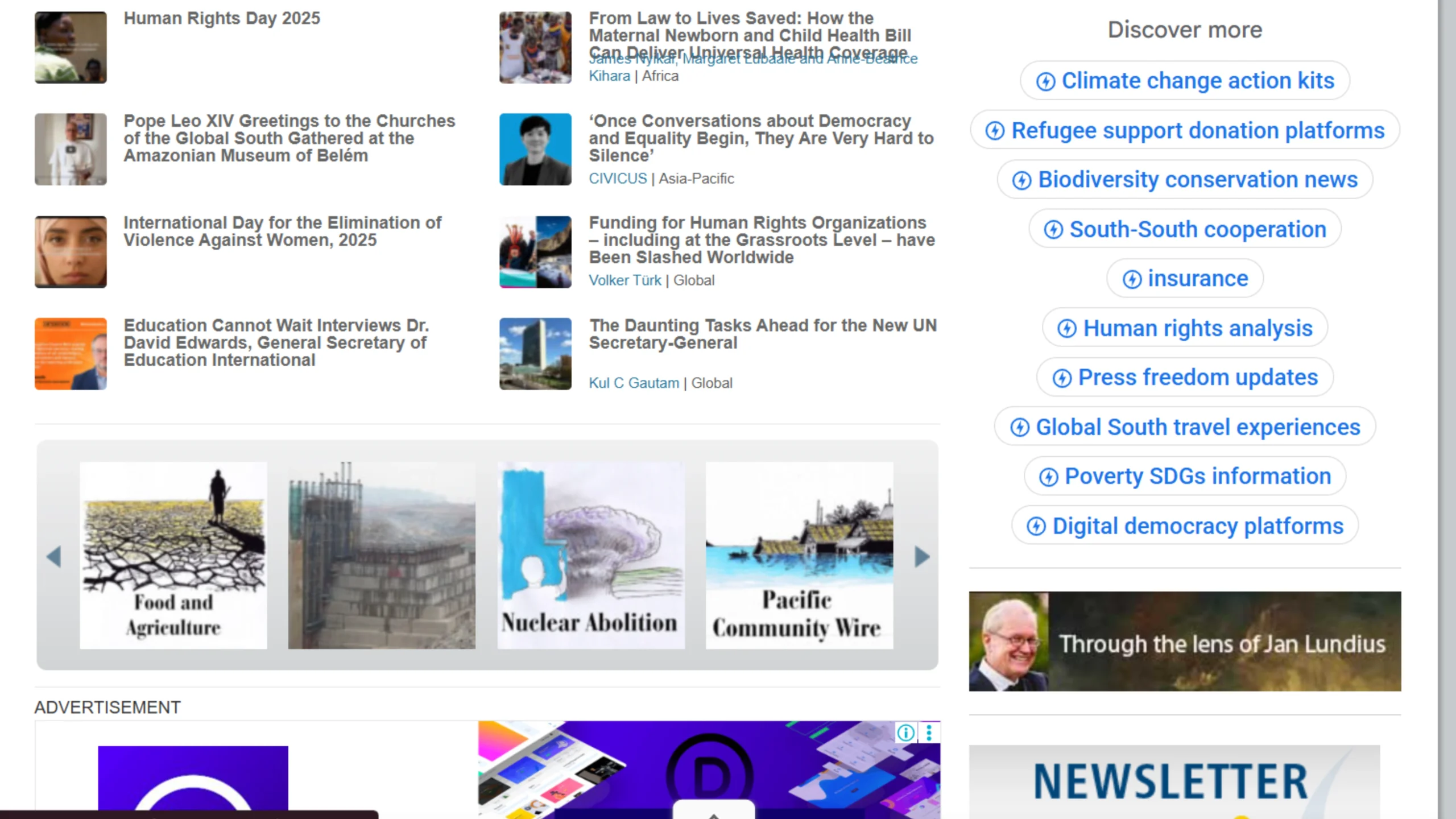Screen dimensions: 1456x819
Task: Open the ad options three-dot menu
Action: tap(929, 733)
